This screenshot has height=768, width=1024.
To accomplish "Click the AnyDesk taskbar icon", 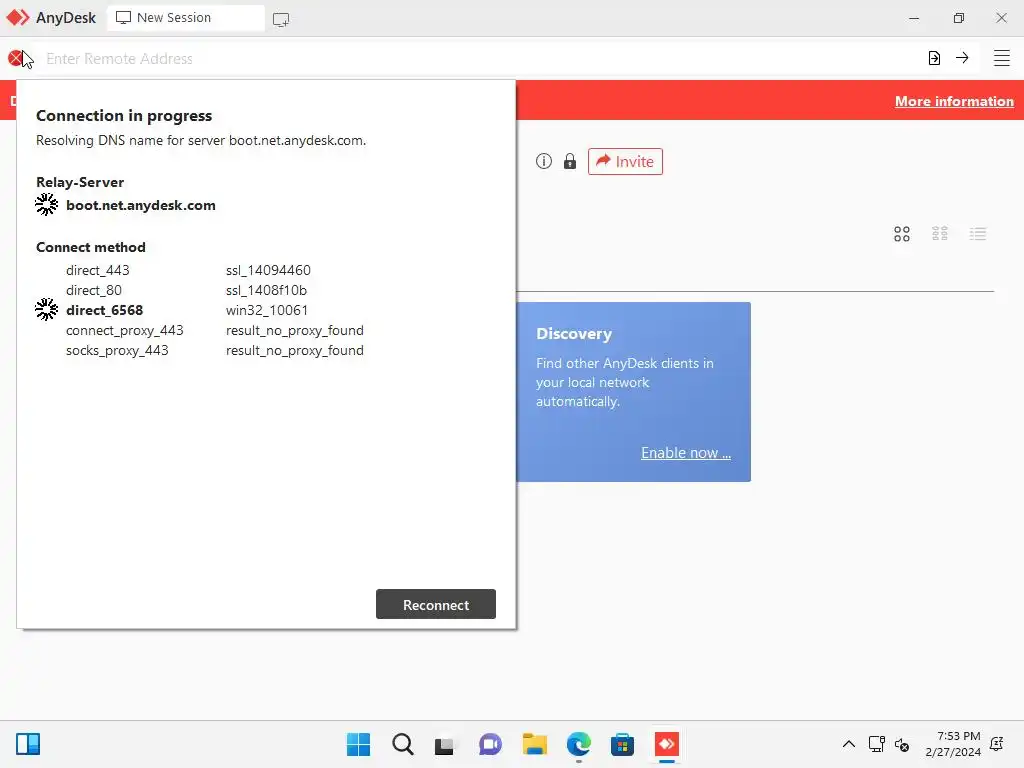I will [667, 744].
